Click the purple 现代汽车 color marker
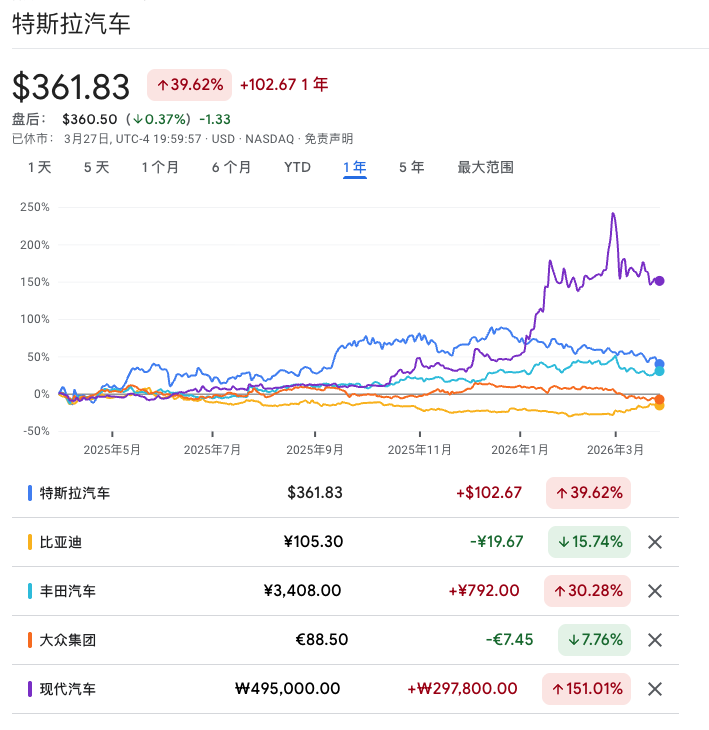The width and height of the screenshot is (709, 730). [x=30, y=689]
